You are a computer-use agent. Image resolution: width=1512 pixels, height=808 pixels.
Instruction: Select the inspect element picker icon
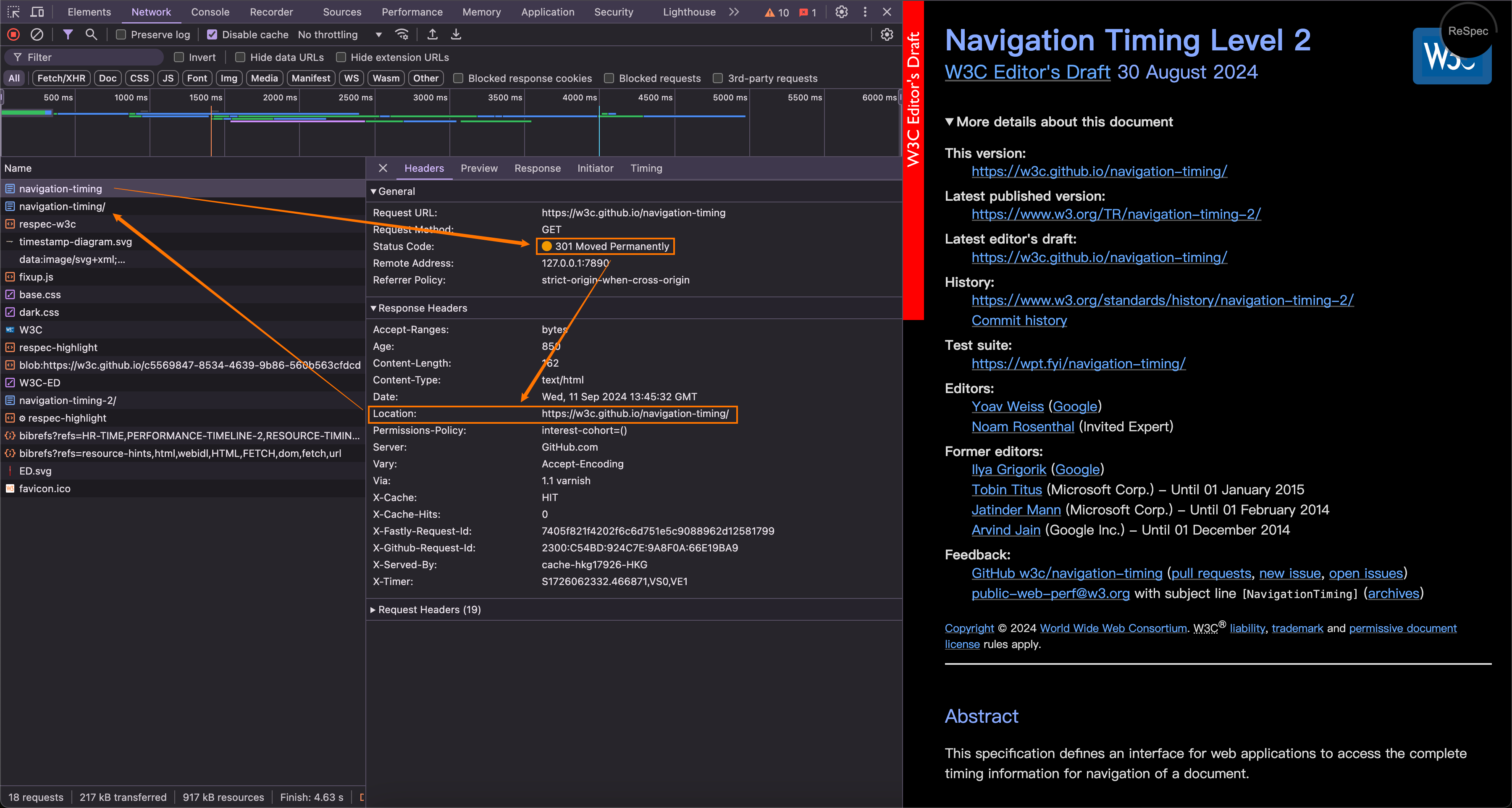click(x=13, y=12)
